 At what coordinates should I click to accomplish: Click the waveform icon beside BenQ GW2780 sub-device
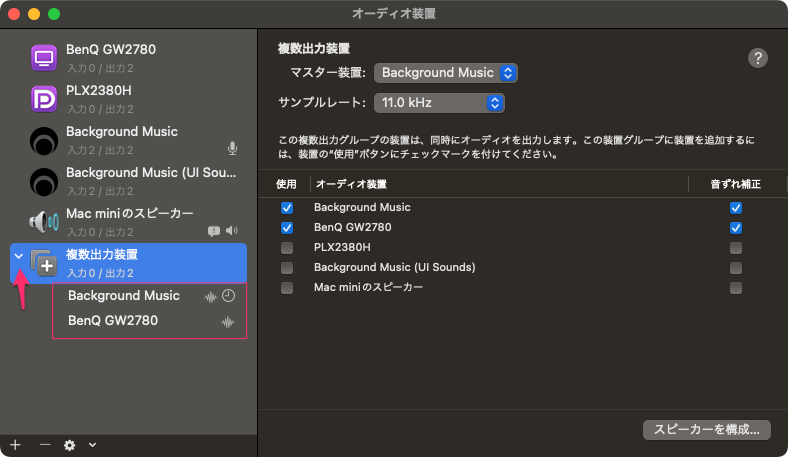point(228,322)
